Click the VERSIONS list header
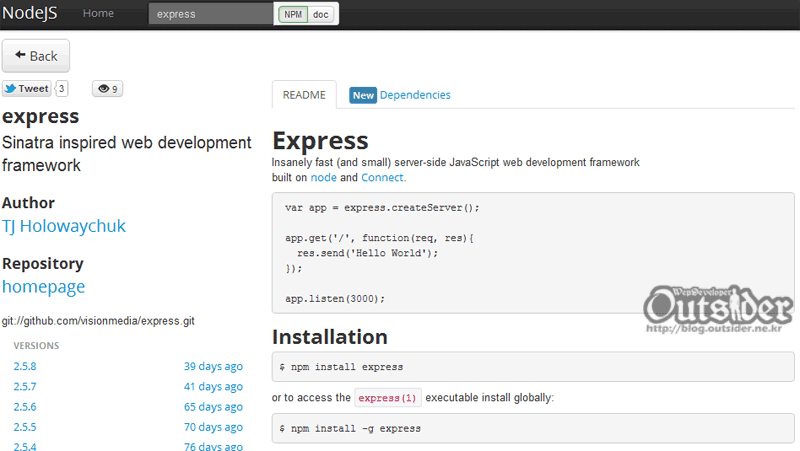Image resolution: width=800 pixels, height=451 pixels. (36, 346)
